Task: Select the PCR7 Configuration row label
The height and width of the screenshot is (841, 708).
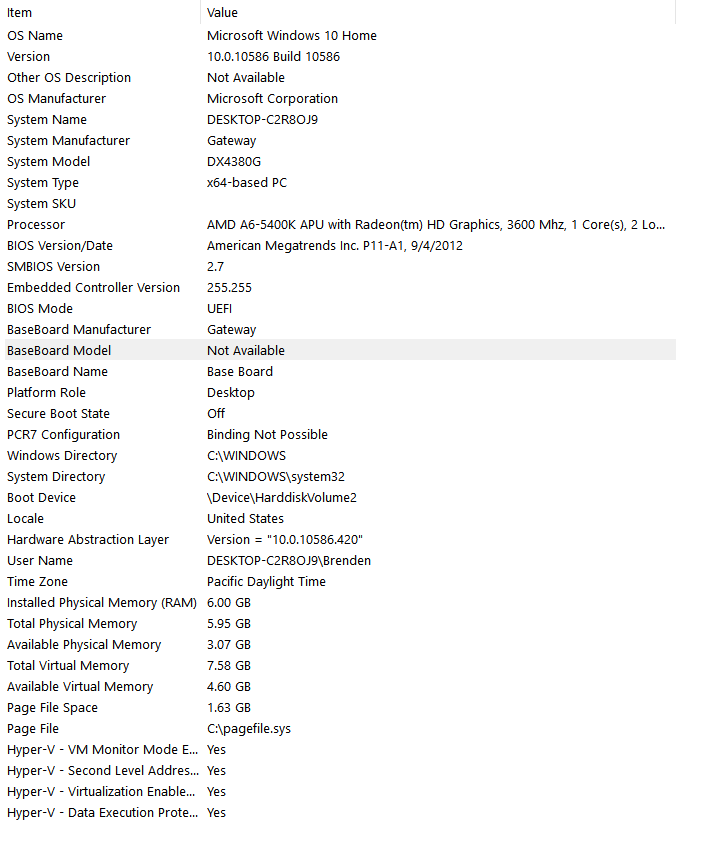Action: point(63,434)
